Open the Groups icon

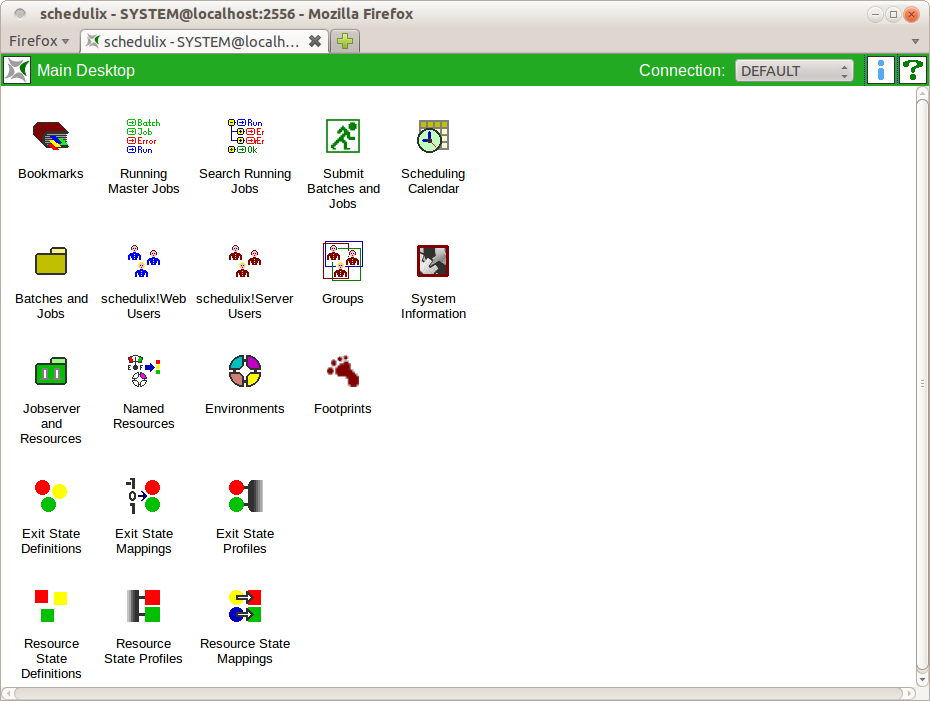tap(343, 261)
